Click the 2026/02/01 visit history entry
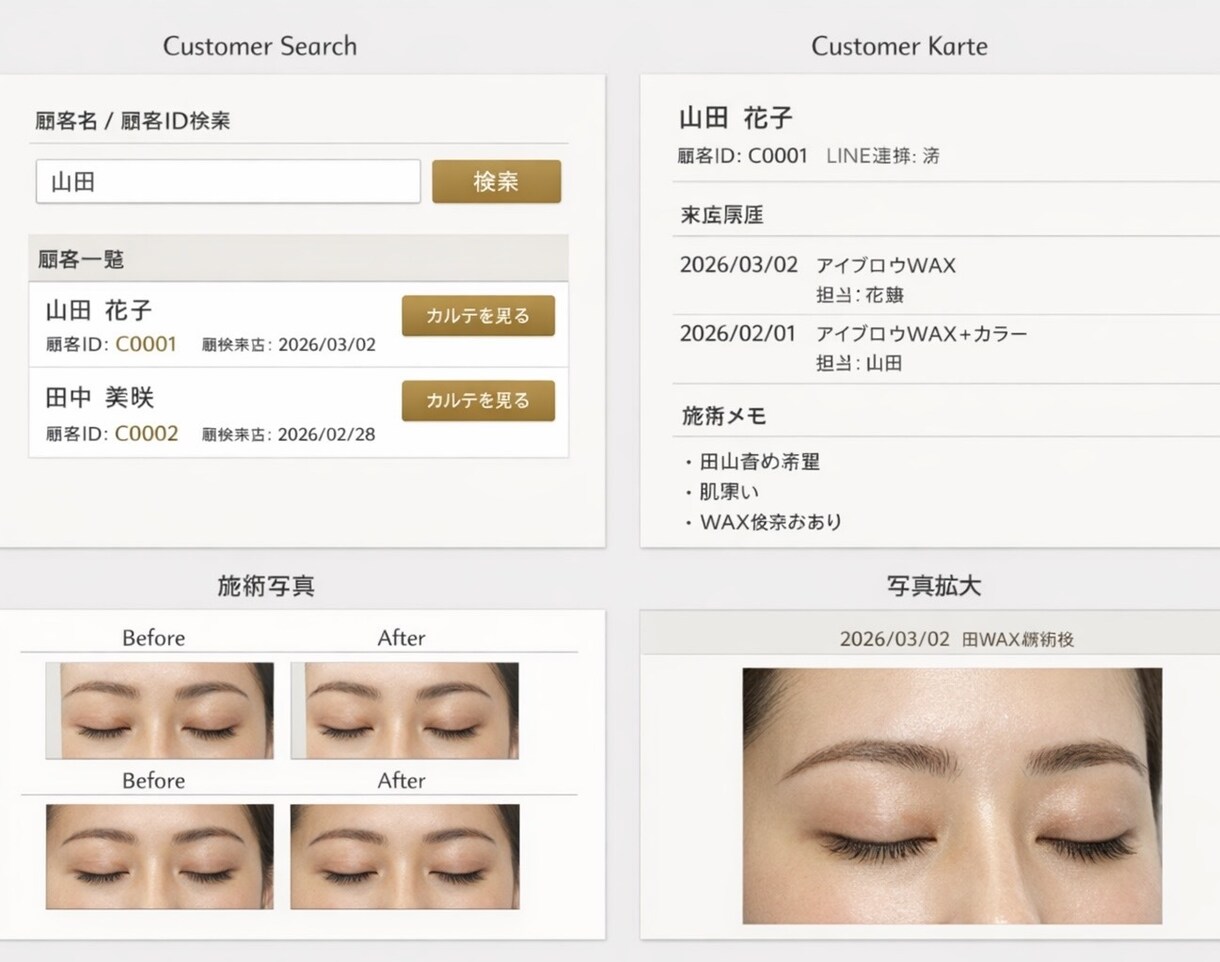The width and height of the screenshot is (1220, 962). (x=945, y=348)
